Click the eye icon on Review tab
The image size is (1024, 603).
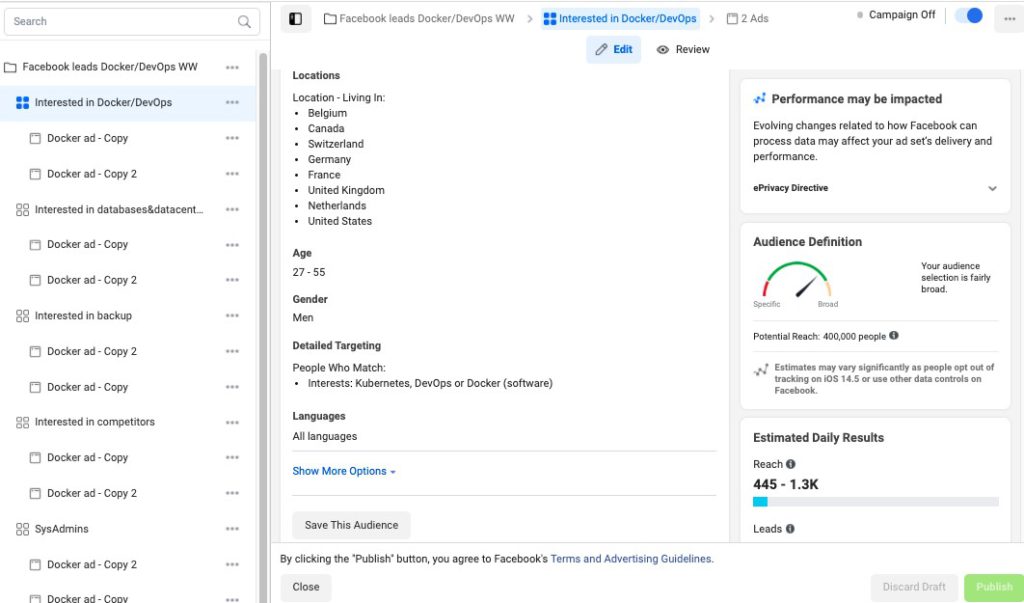click(x=662, y=50)
